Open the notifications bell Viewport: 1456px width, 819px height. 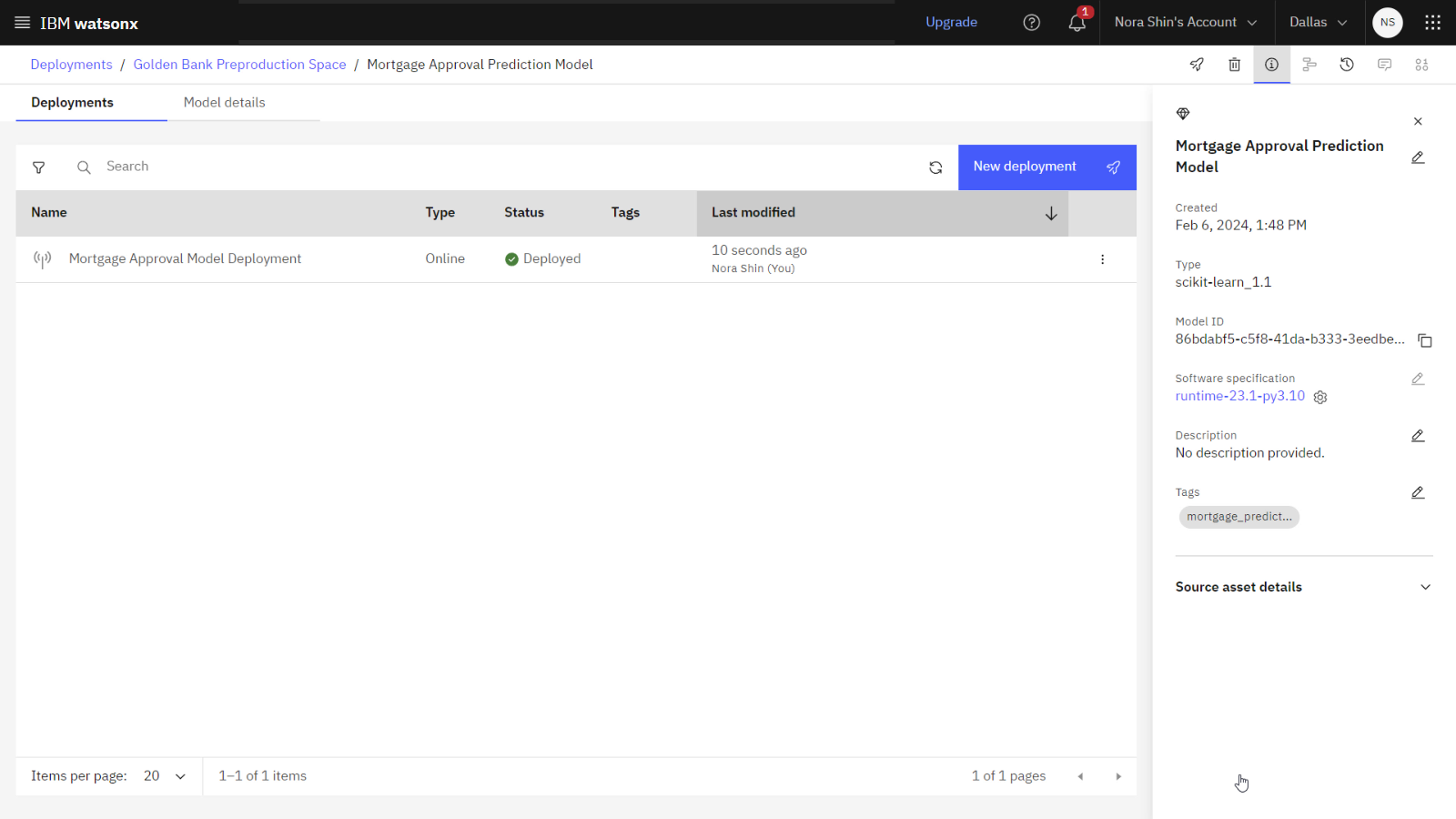click(1077, 23)
